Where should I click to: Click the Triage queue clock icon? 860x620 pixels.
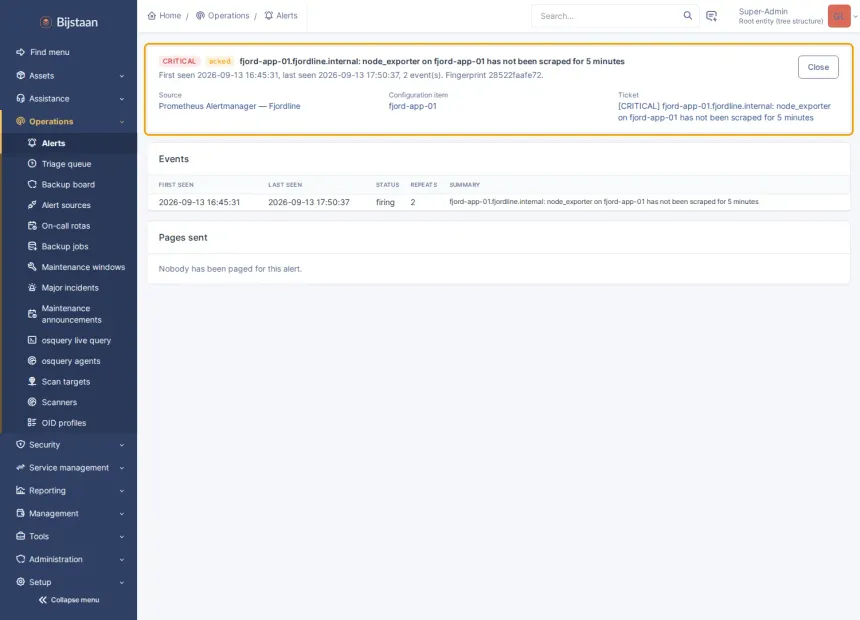32,164
